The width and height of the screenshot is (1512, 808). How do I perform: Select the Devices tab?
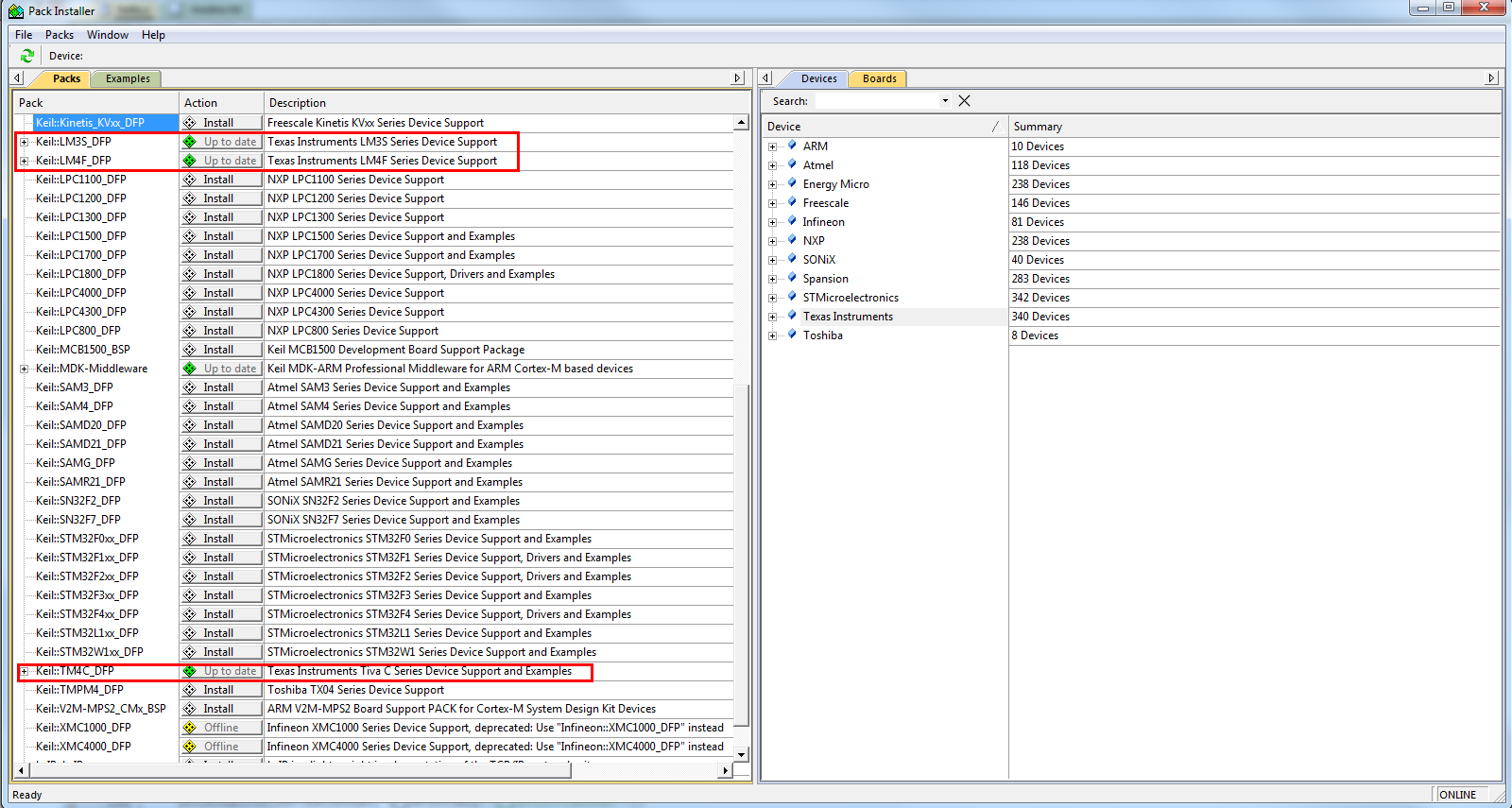coord(818,78)
